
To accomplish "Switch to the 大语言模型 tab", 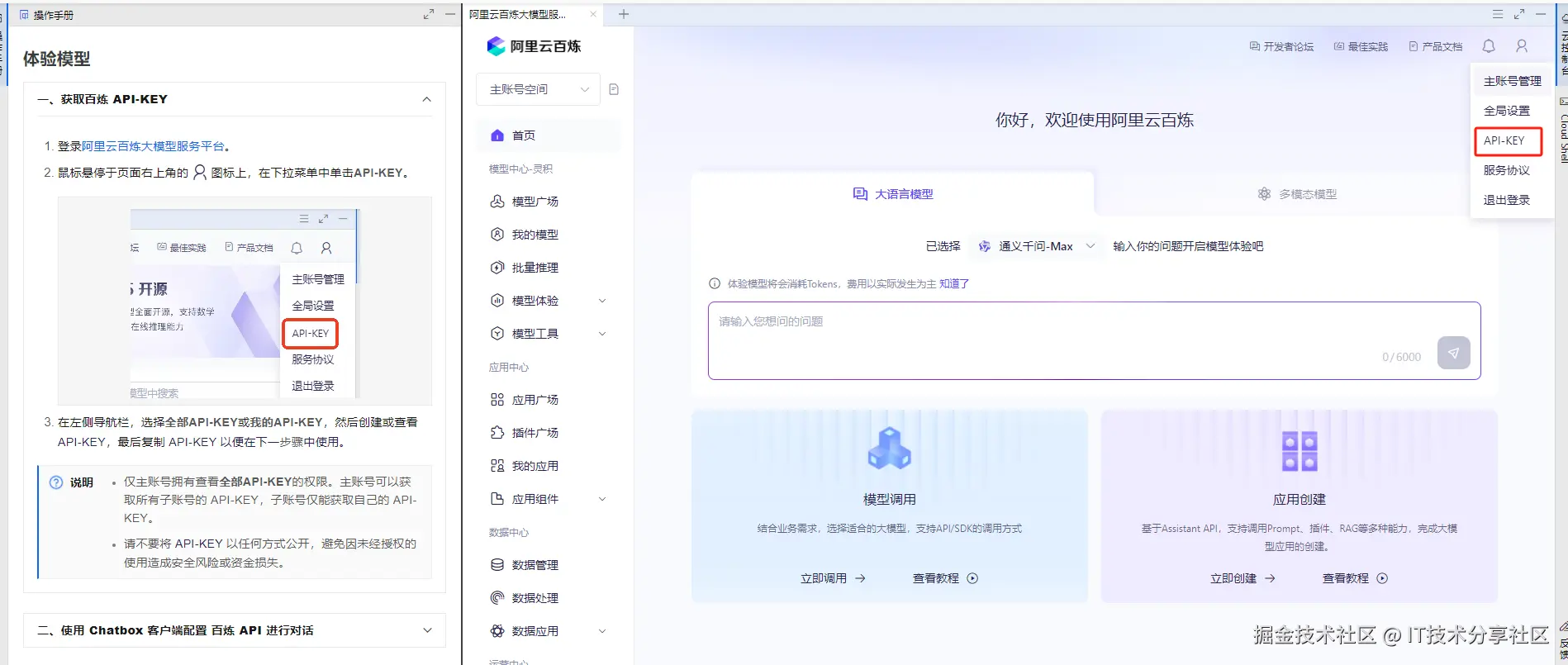I will [892, 194].
